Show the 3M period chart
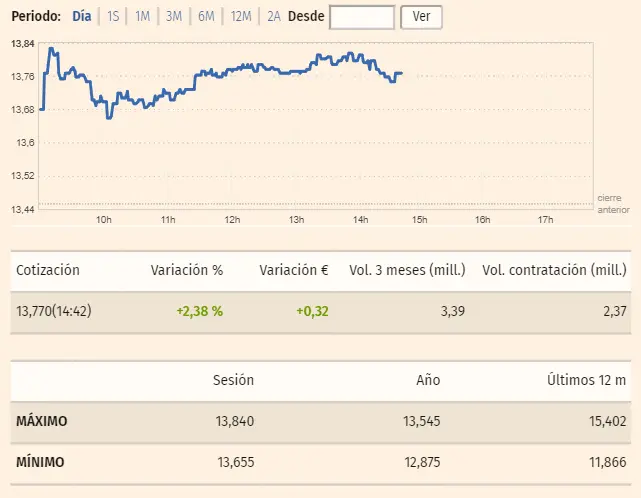Viewport: 641px width, 498px height. 174,17
